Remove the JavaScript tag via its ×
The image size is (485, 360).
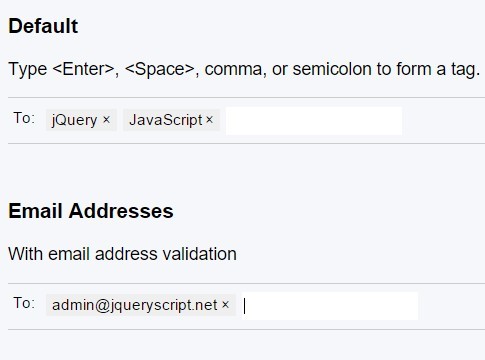pyautogui.click(x=209, y=119)
